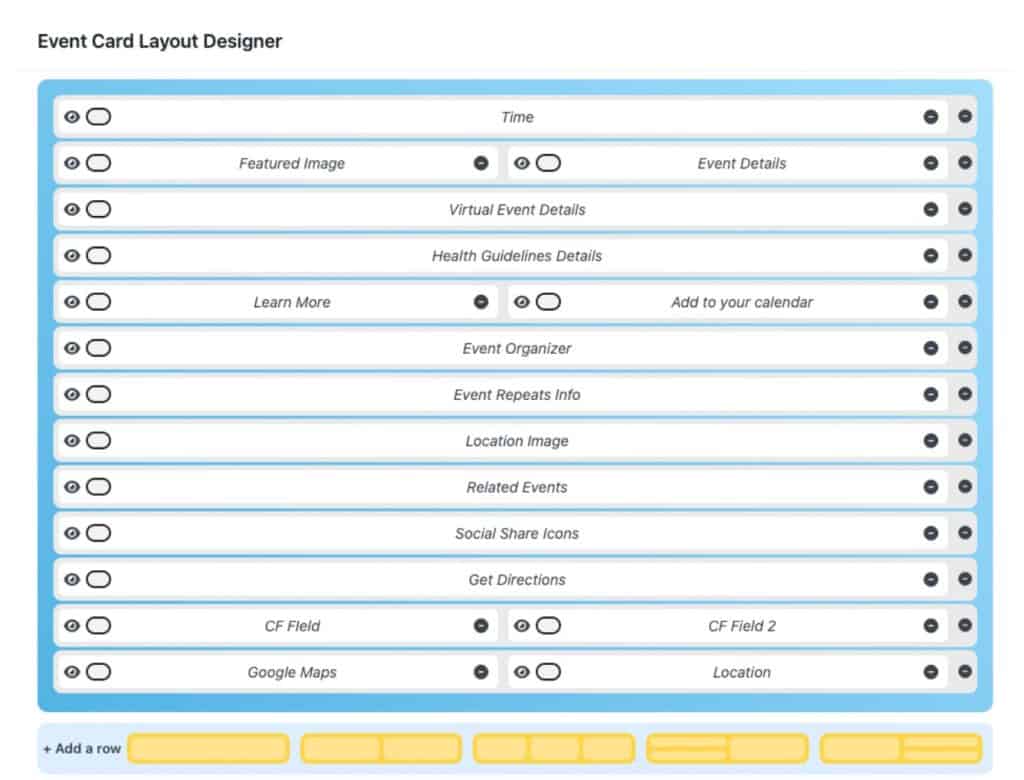This screenshot has height=780, width=1024.
Task: Remove the Event Repeats Info field minus icon
Action: 931,395
